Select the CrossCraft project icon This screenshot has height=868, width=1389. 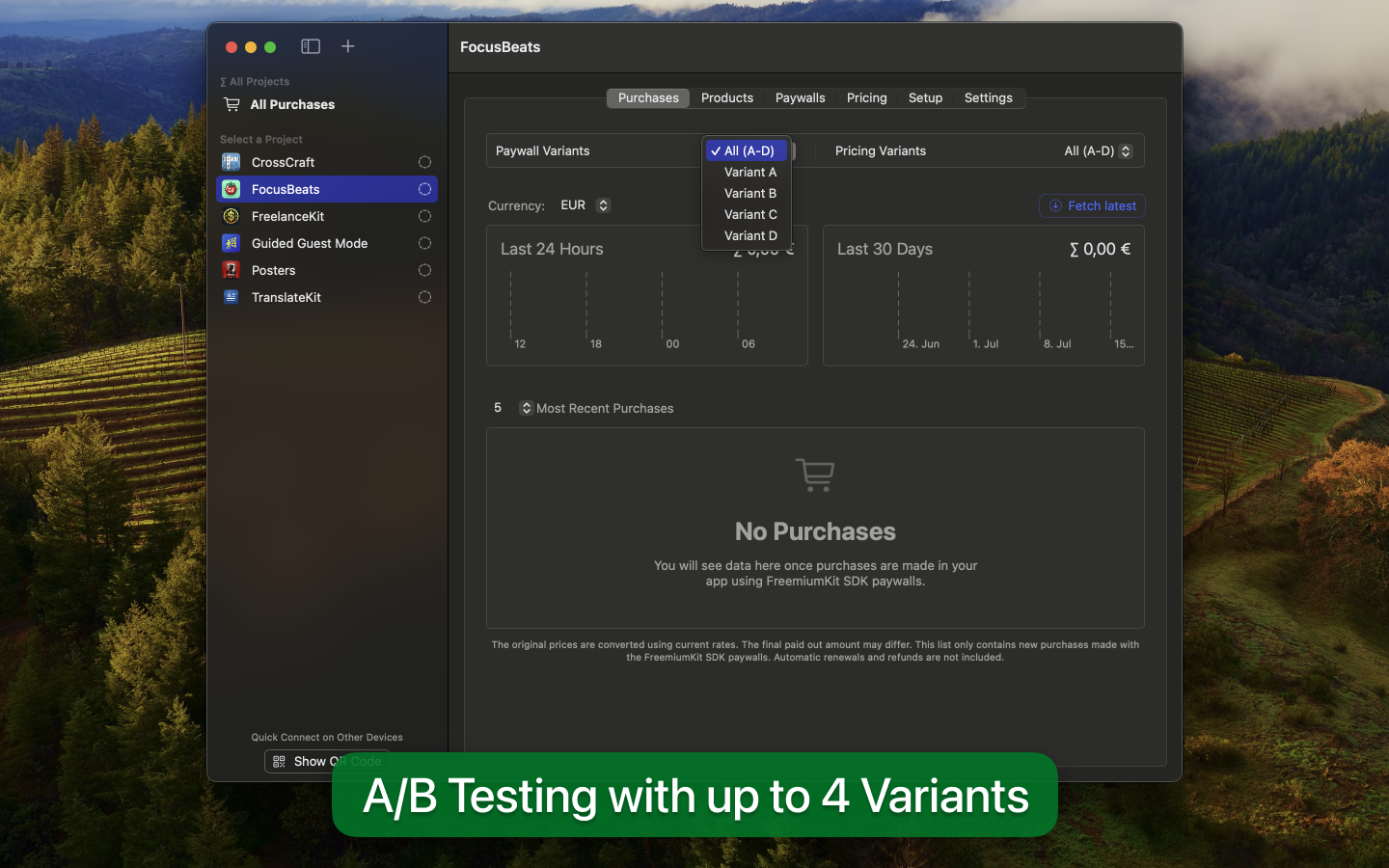(231, 162)
